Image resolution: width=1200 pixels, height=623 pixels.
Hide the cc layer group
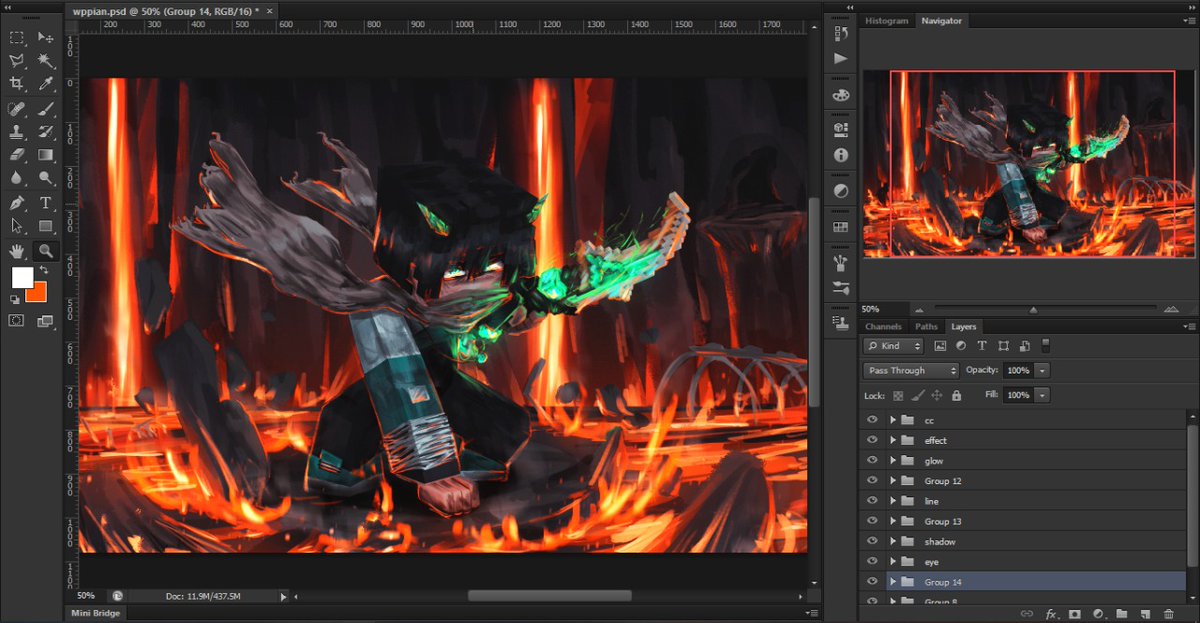(x=872, y=420)
